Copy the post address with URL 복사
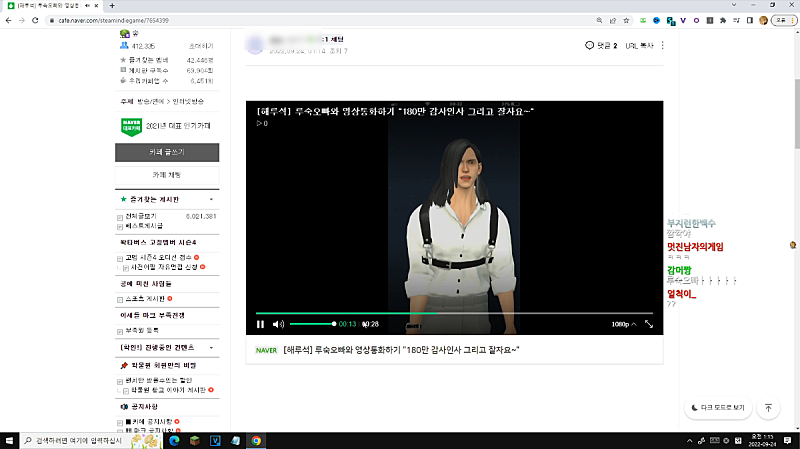Viewport: 800px width, 449px height. (x=639, y=45)
